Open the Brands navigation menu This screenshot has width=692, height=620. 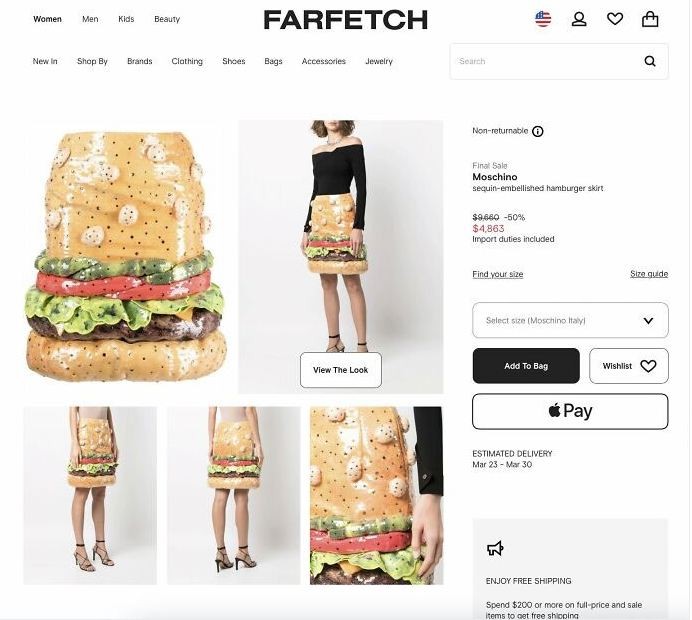click(x=139, y=61)
